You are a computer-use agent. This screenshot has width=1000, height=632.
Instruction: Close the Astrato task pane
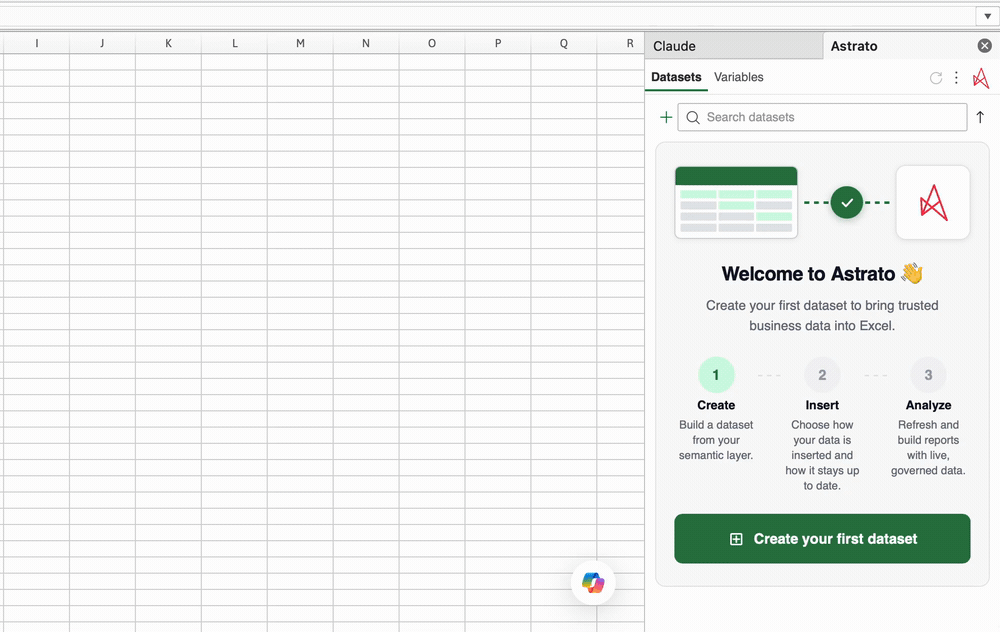(x=985, y=45)
